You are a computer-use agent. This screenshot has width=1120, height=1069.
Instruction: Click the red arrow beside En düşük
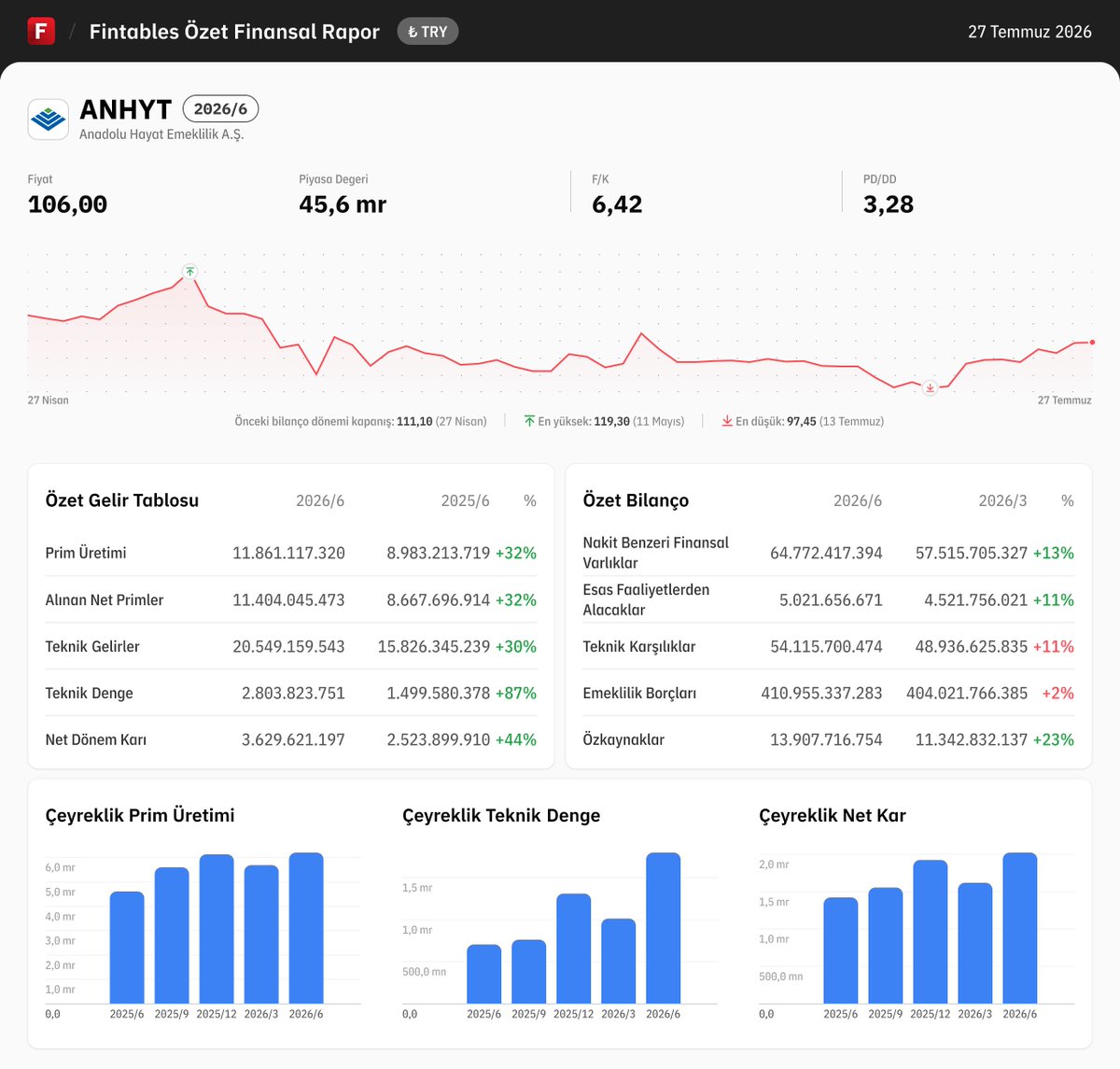point(727,421)
